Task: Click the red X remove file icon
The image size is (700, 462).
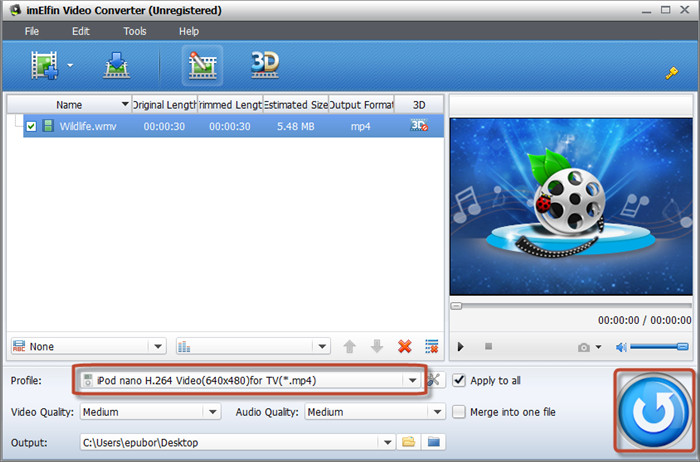Action: click(x=404, y=346)
